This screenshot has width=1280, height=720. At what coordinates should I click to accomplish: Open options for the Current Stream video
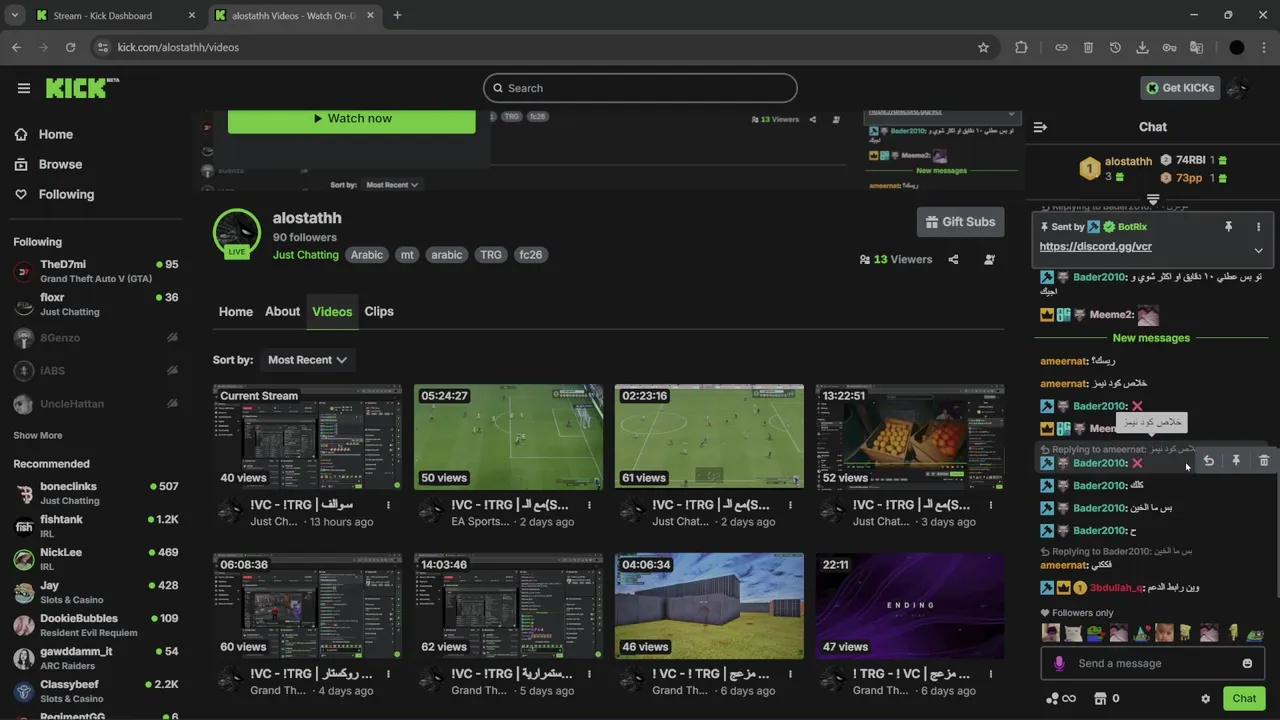point(388,505)
